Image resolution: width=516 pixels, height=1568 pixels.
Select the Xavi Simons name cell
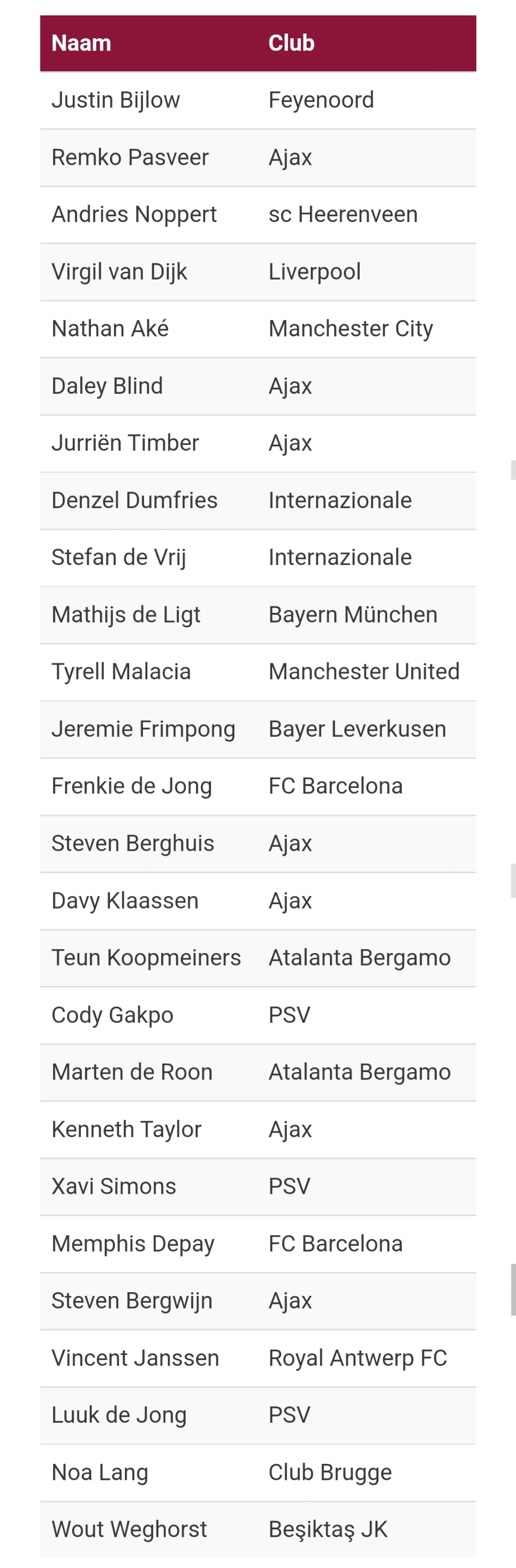[114, 1186]
